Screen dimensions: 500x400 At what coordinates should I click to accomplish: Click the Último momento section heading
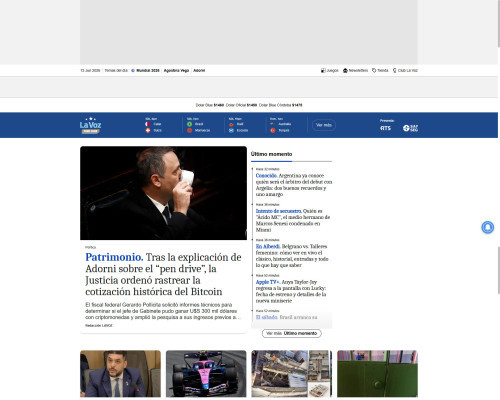click(x=271, y=154)
